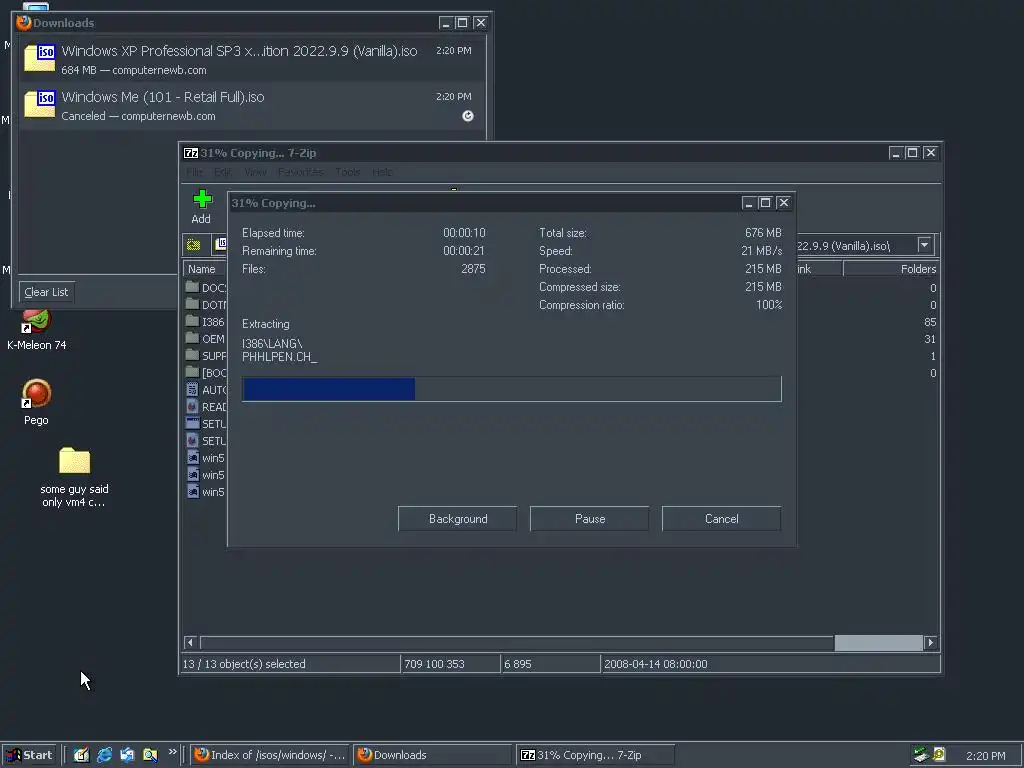Select the I386 folder in the file list

[206, 321]
